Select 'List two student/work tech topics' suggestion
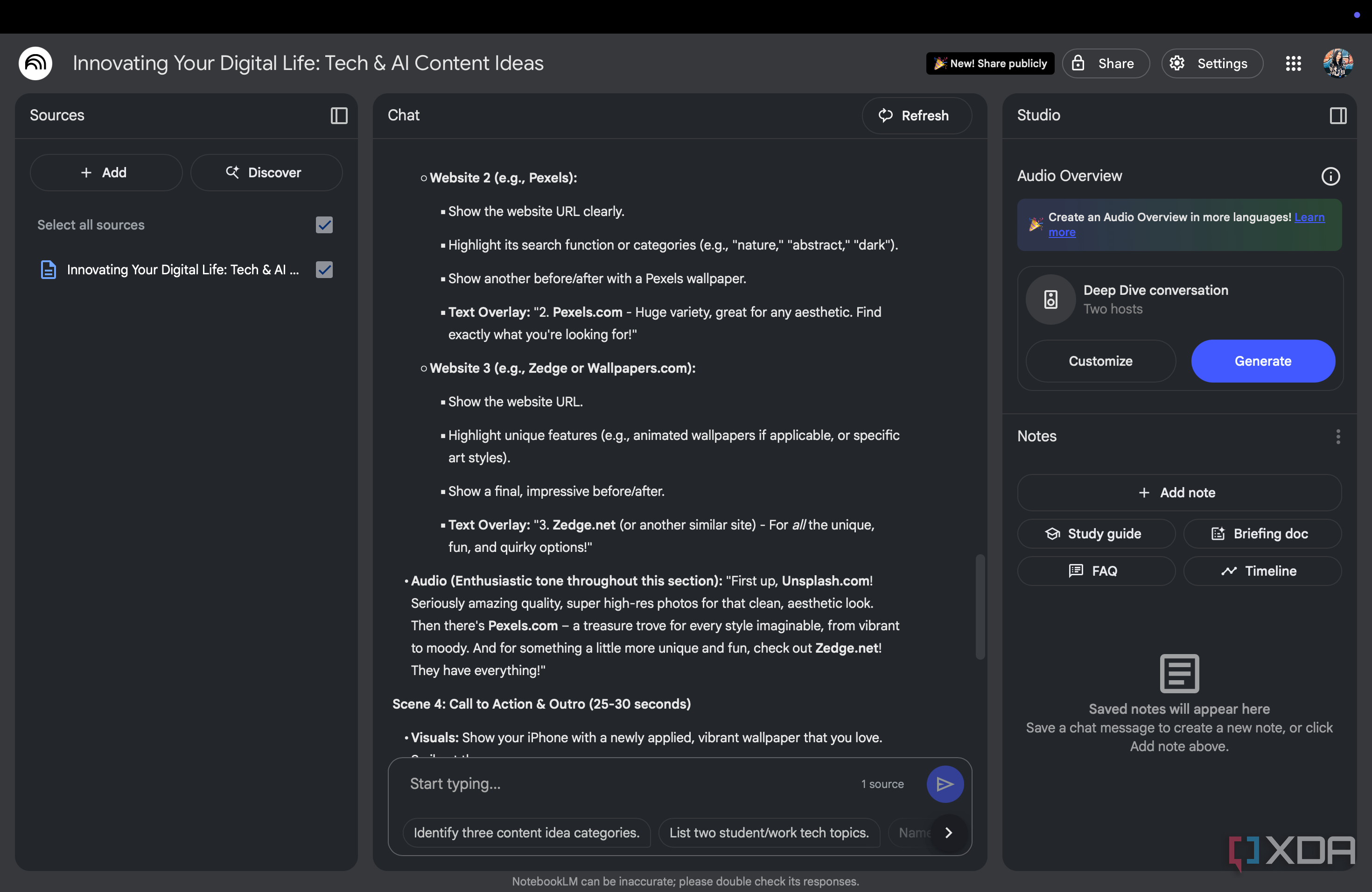The width and height of the screenshot is (1372, 892). point(769,833)
